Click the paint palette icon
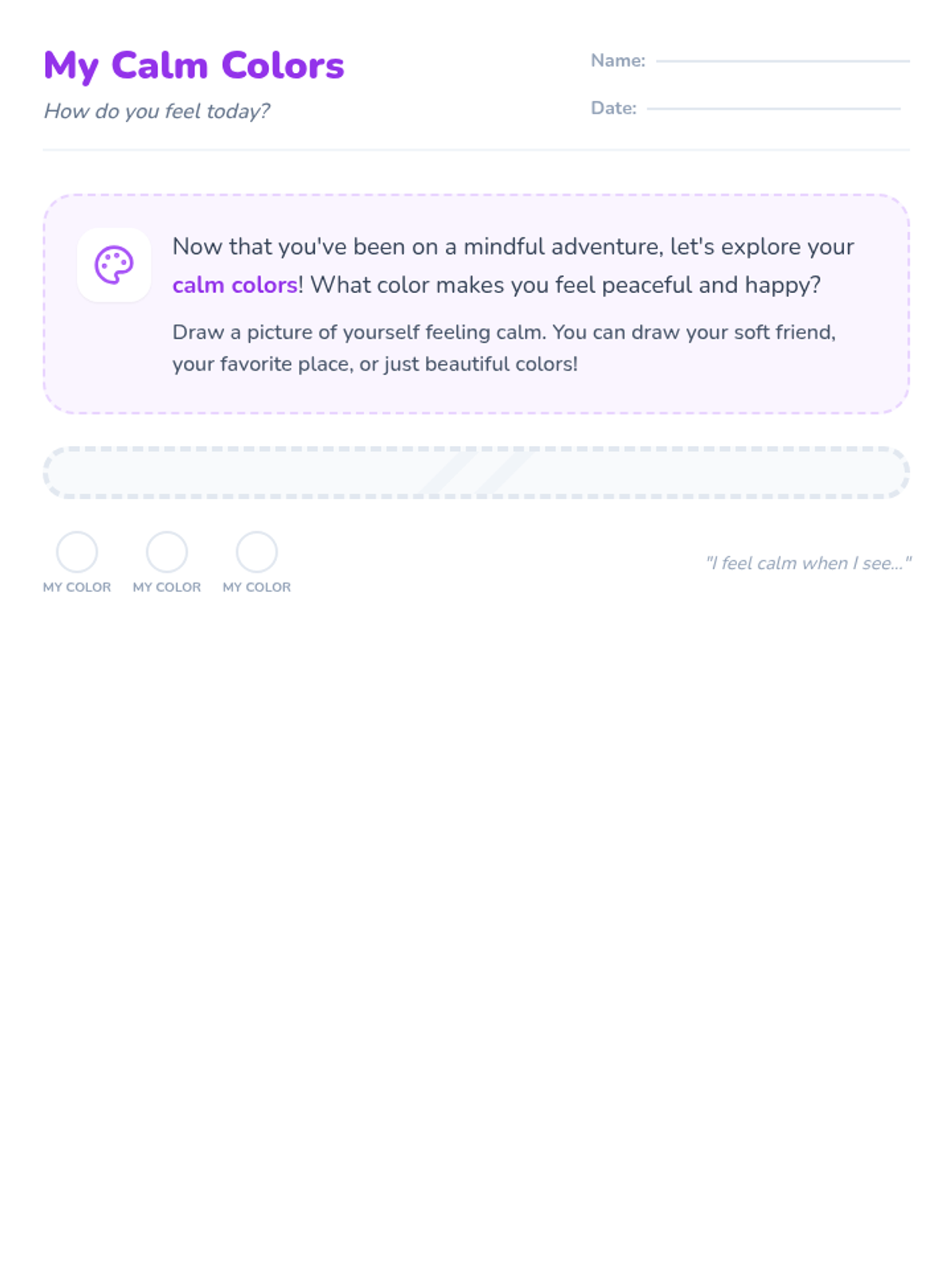The image size is (952, 1270). click(114, 265)
